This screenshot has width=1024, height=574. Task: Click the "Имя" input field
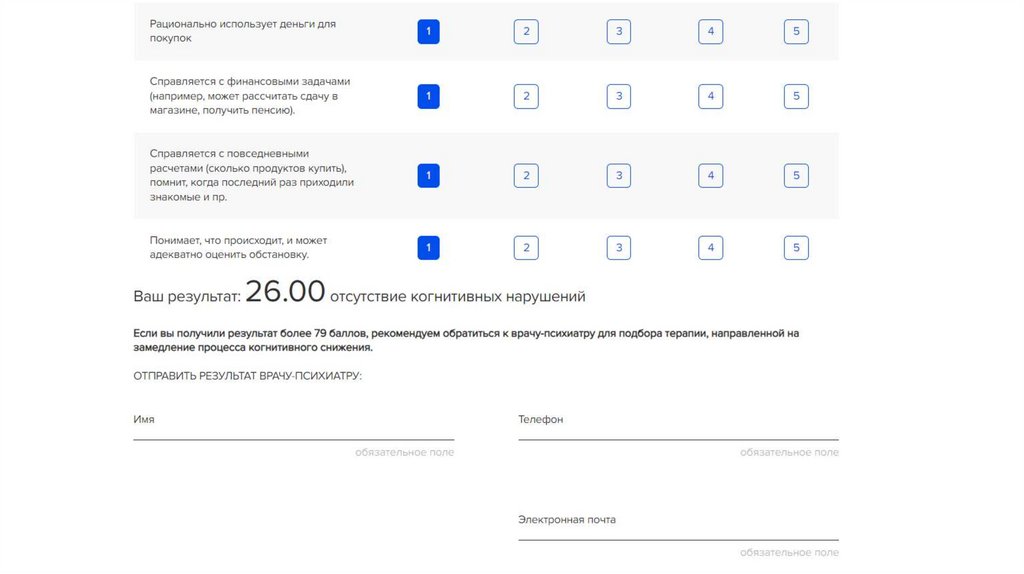(293, 428)
